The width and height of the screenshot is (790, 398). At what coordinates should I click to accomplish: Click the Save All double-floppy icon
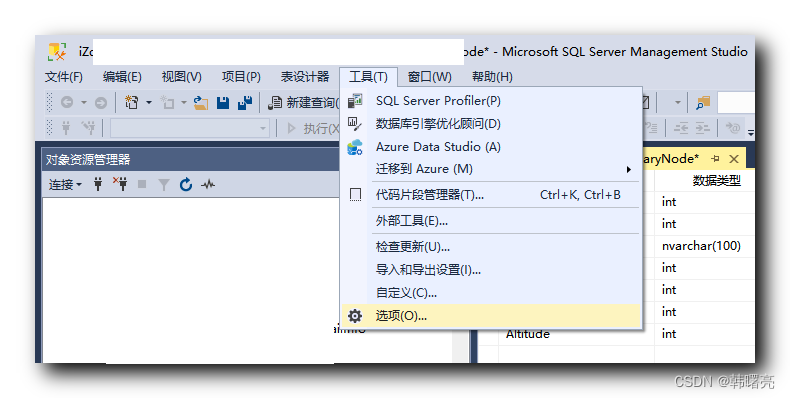[x=245, y=103]
